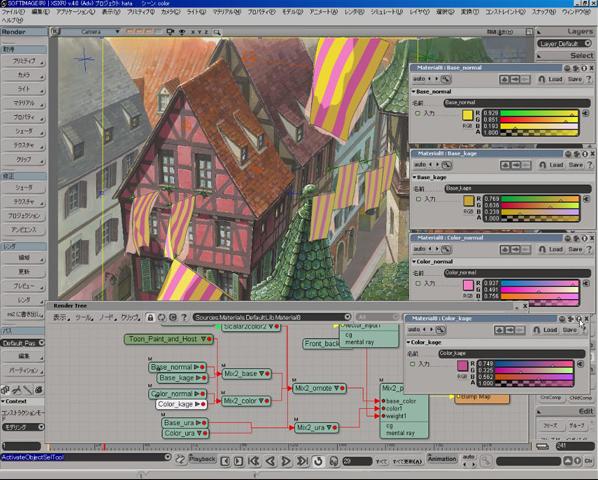Select the Toon_Paint_and_Host node
This screenshot has height=480, width=598.
(x=169, y=339)
